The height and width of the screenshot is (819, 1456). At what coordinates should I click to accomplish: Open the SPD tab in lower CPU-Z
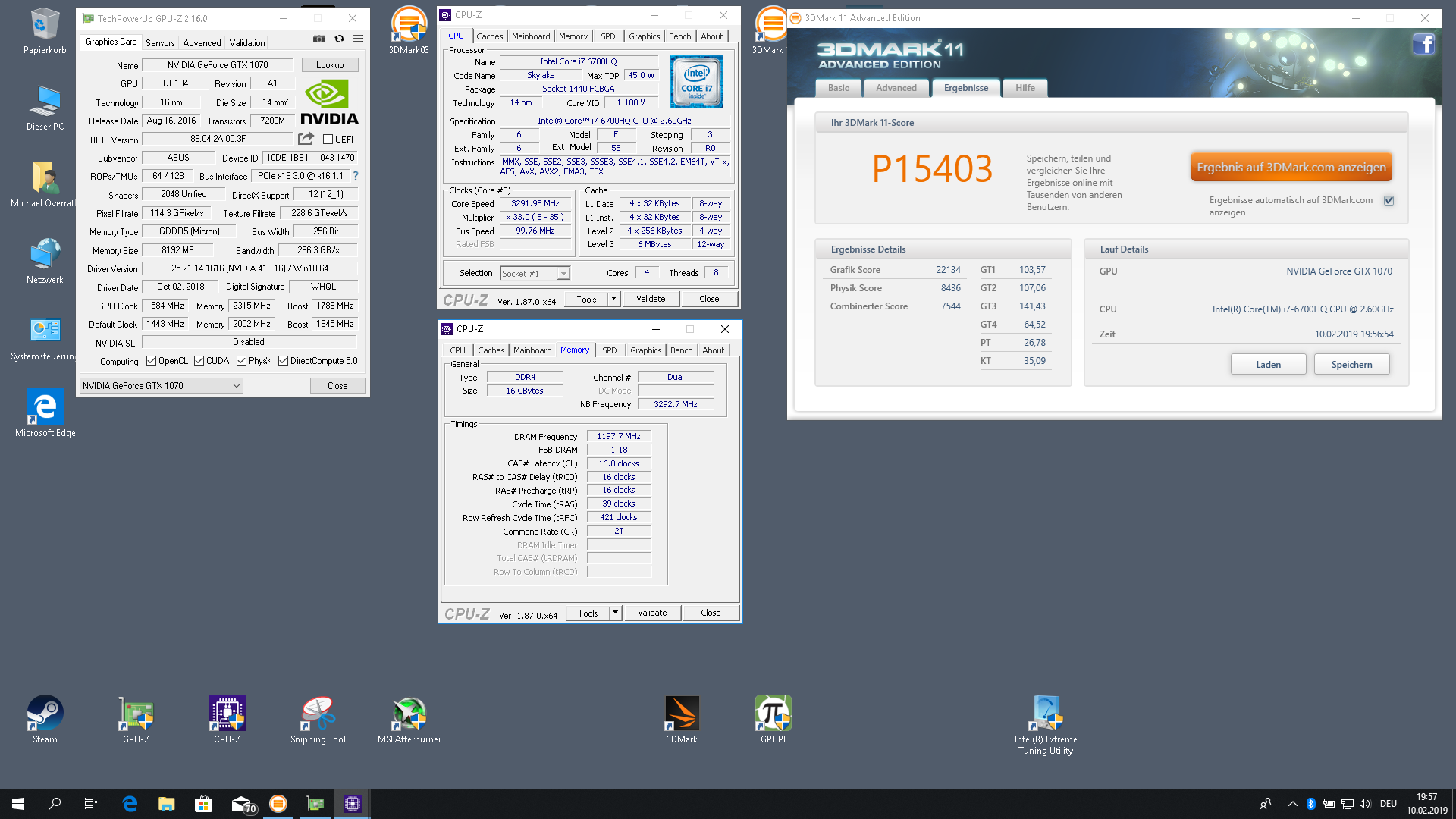coord(610,350)
